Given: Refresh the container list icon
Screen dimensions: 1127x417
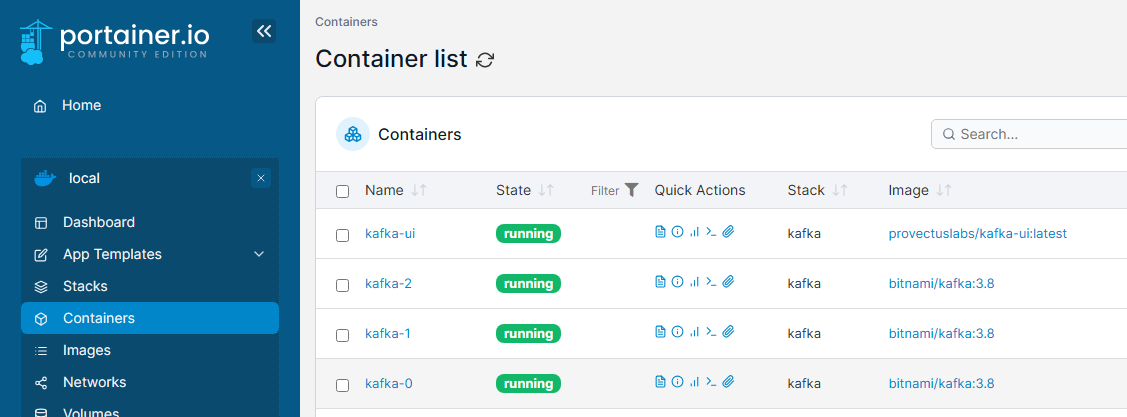Looking at the screenshot, I should pyautogui.click(x=485, y=60).
